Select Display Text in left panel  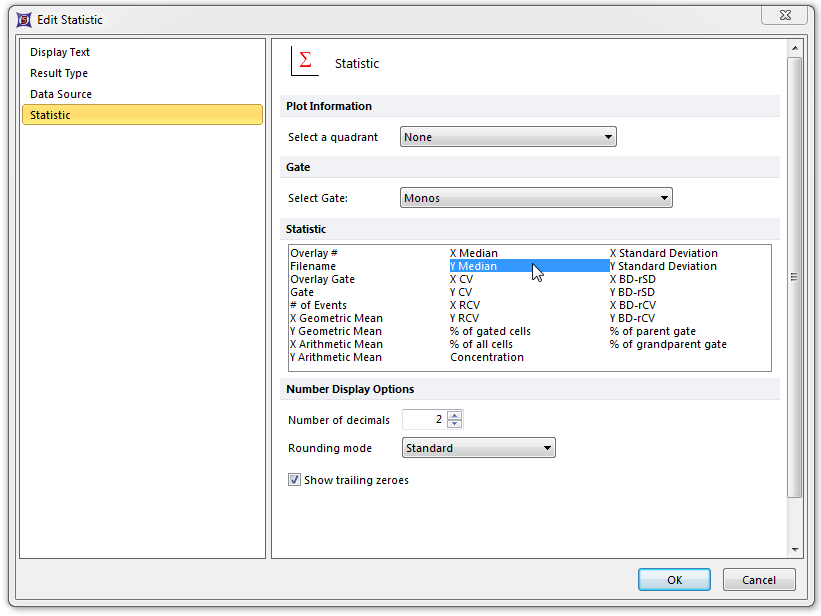coord(60,52)
